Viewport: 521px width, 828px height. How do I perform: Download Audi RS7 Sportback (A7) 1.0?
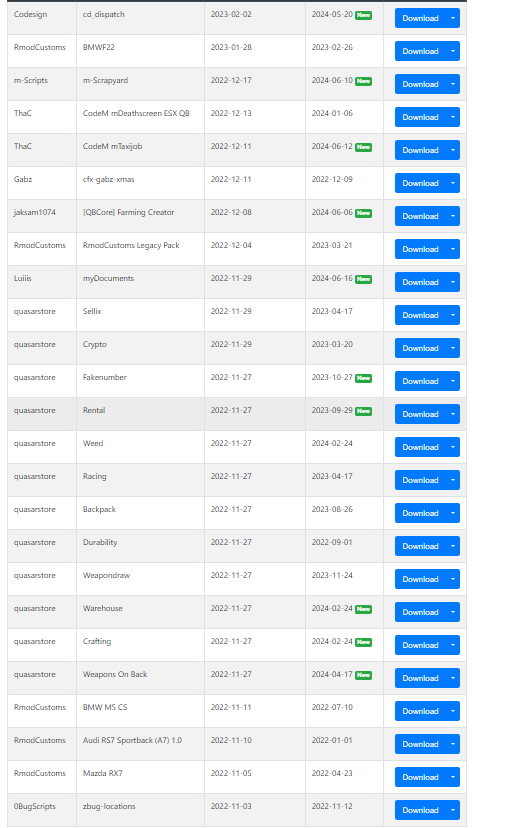(420, 744)
